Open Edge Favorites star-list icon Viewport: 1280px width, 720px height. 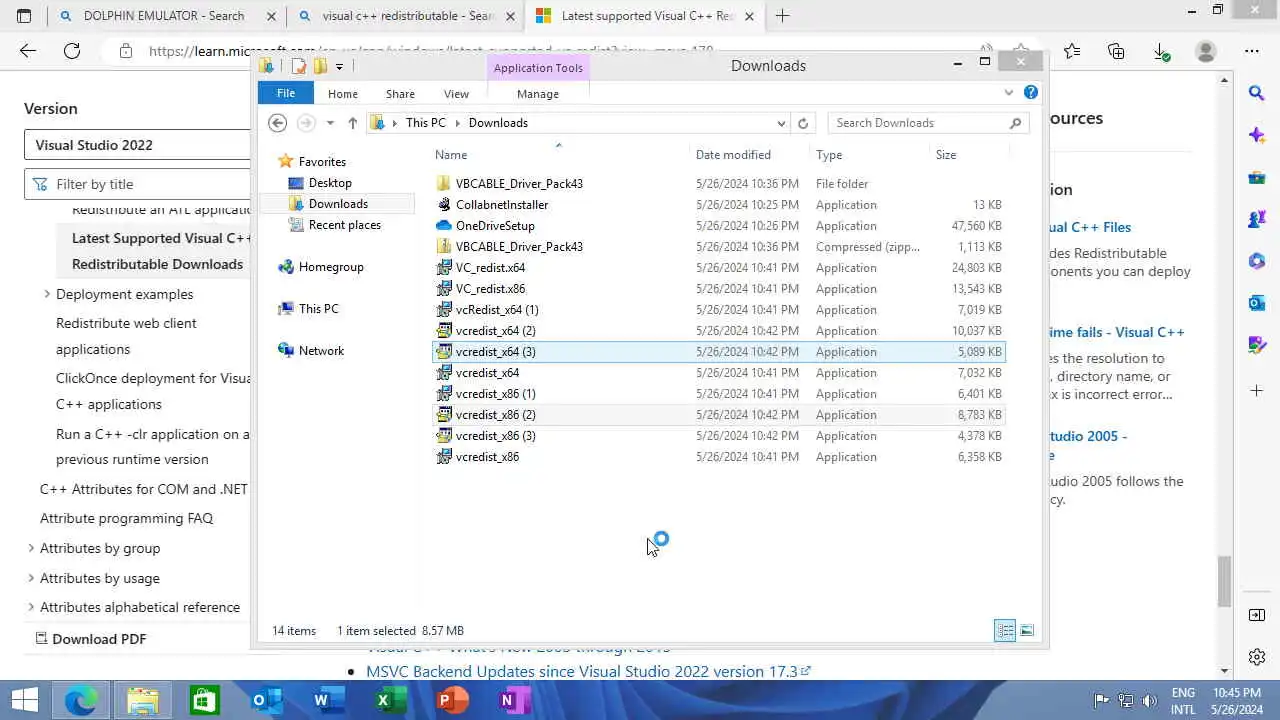coord(1072,51)
